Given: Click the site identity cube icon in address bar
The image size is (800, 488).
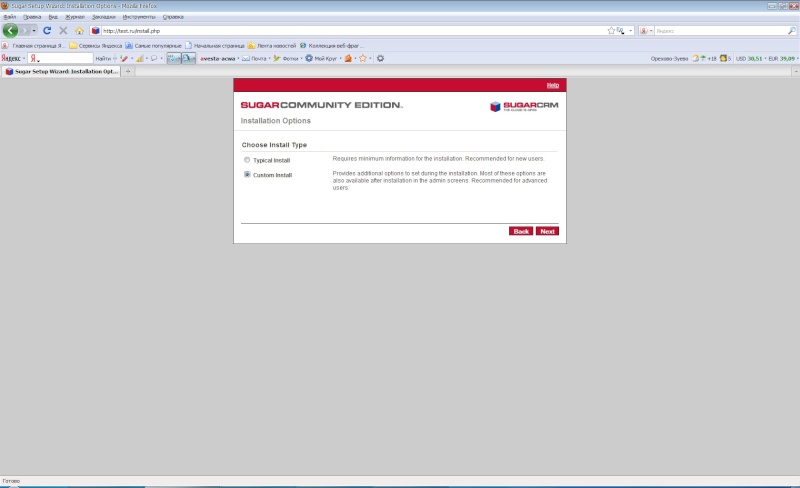Looking at the screenshot, I should pyautogui.click(x=95, y=31).
